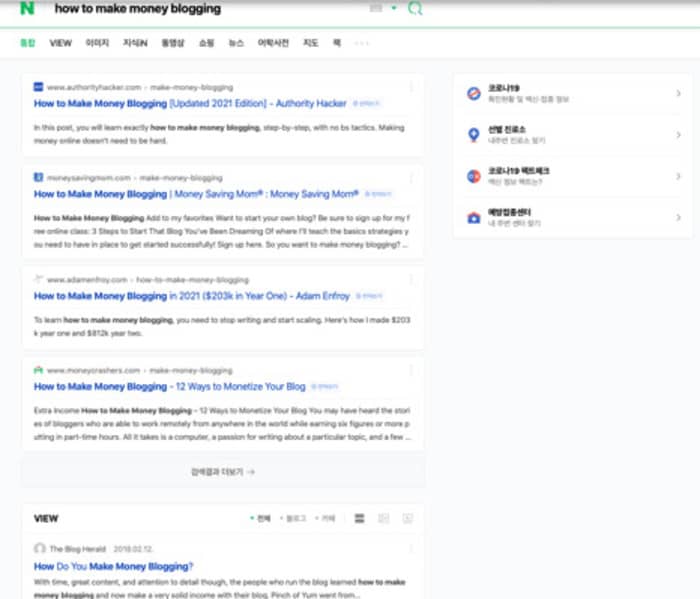Switch VIEW section to list layout icon

359,518
